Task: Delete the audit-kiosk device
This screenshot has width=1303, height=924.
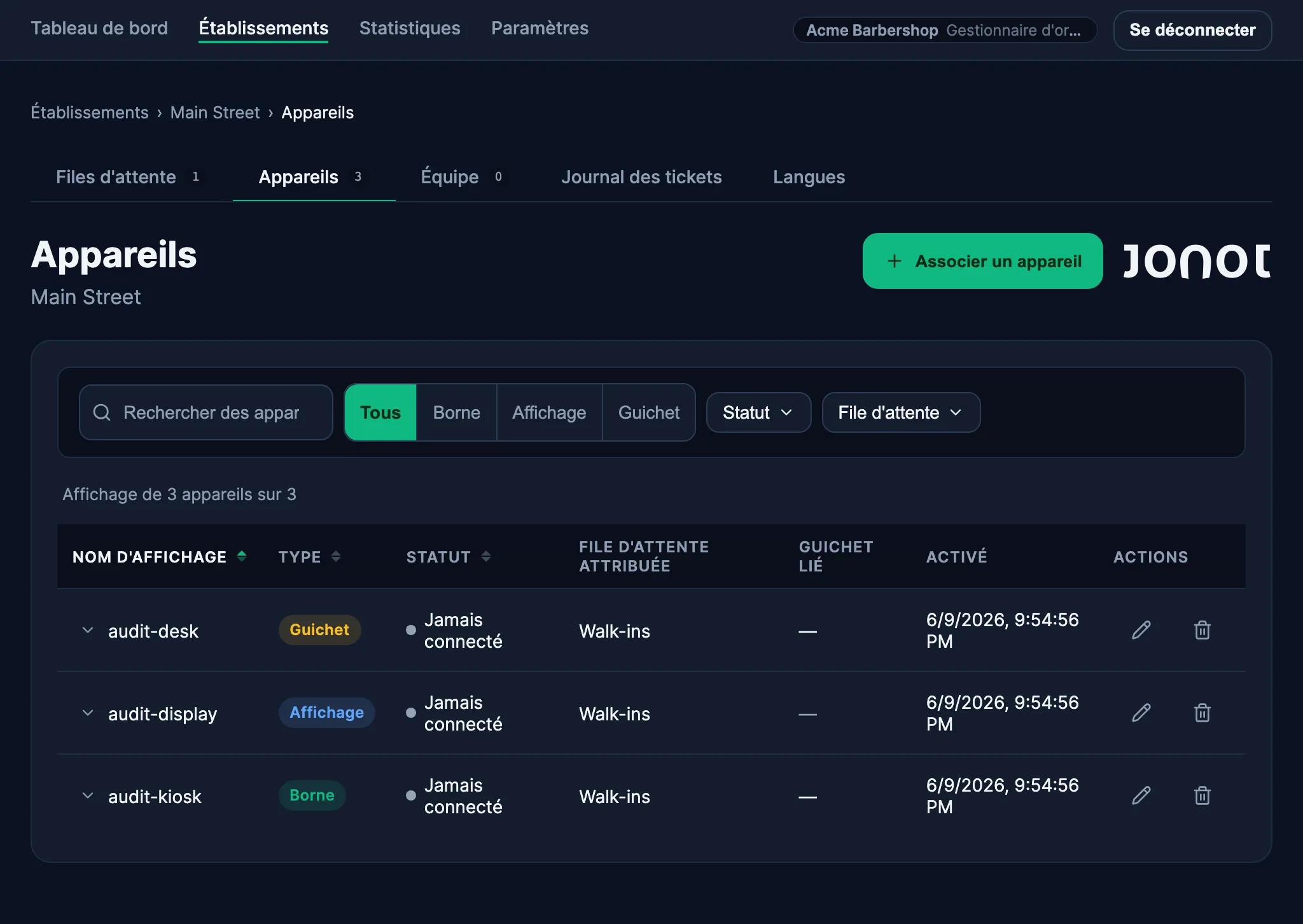Action: [1202, 795]
